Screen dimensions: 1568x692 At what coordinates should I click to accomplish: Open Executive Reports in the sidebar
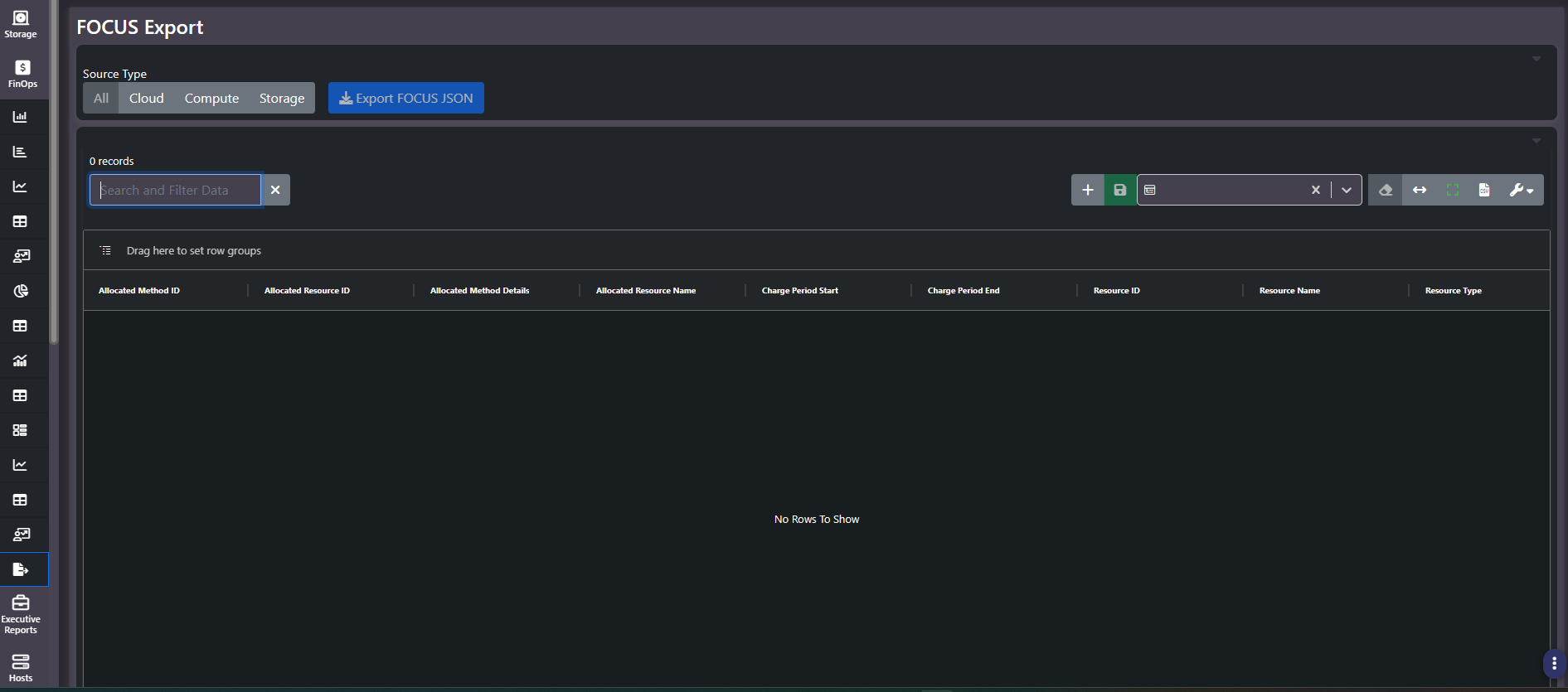click(x=21, y=613)
